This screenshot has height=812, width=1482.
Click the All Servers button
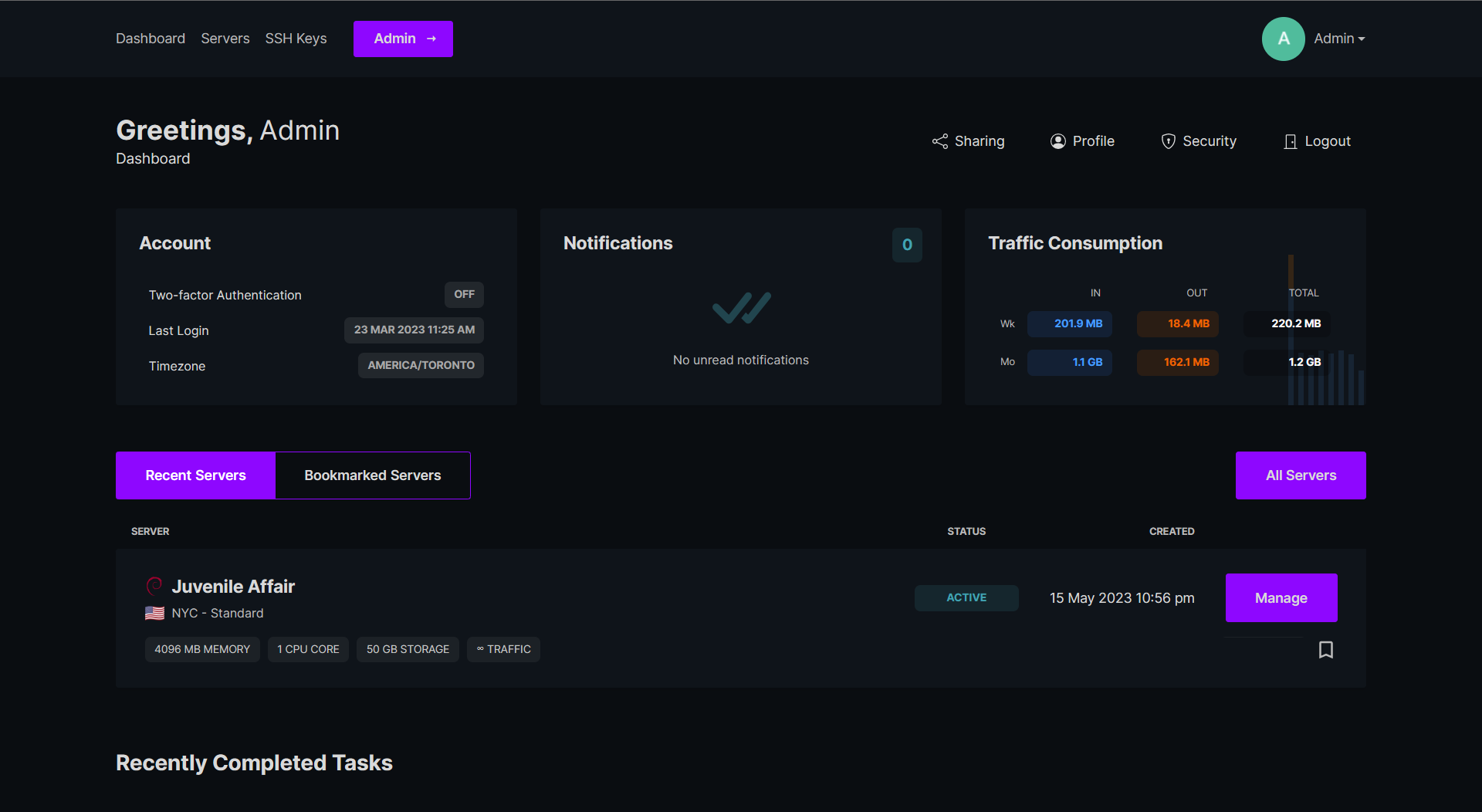pos(1300,475)
